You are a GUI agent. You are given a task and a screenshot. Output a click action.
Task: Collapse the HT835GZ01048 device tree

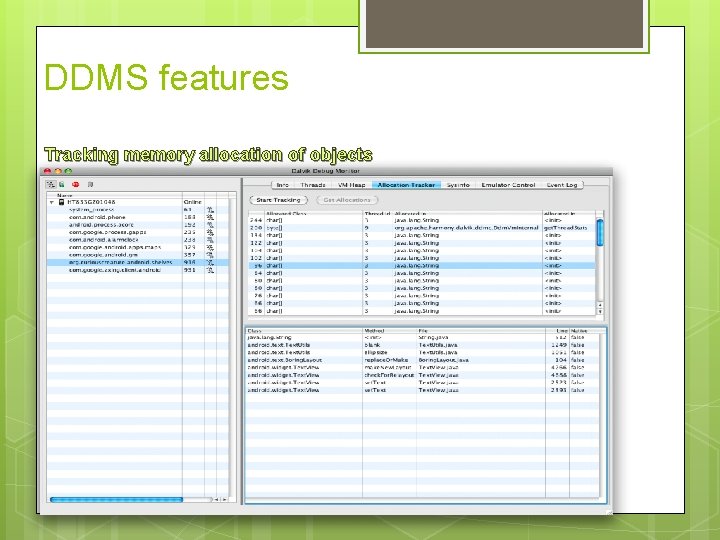pyautogui.click(x=52, y=202)
